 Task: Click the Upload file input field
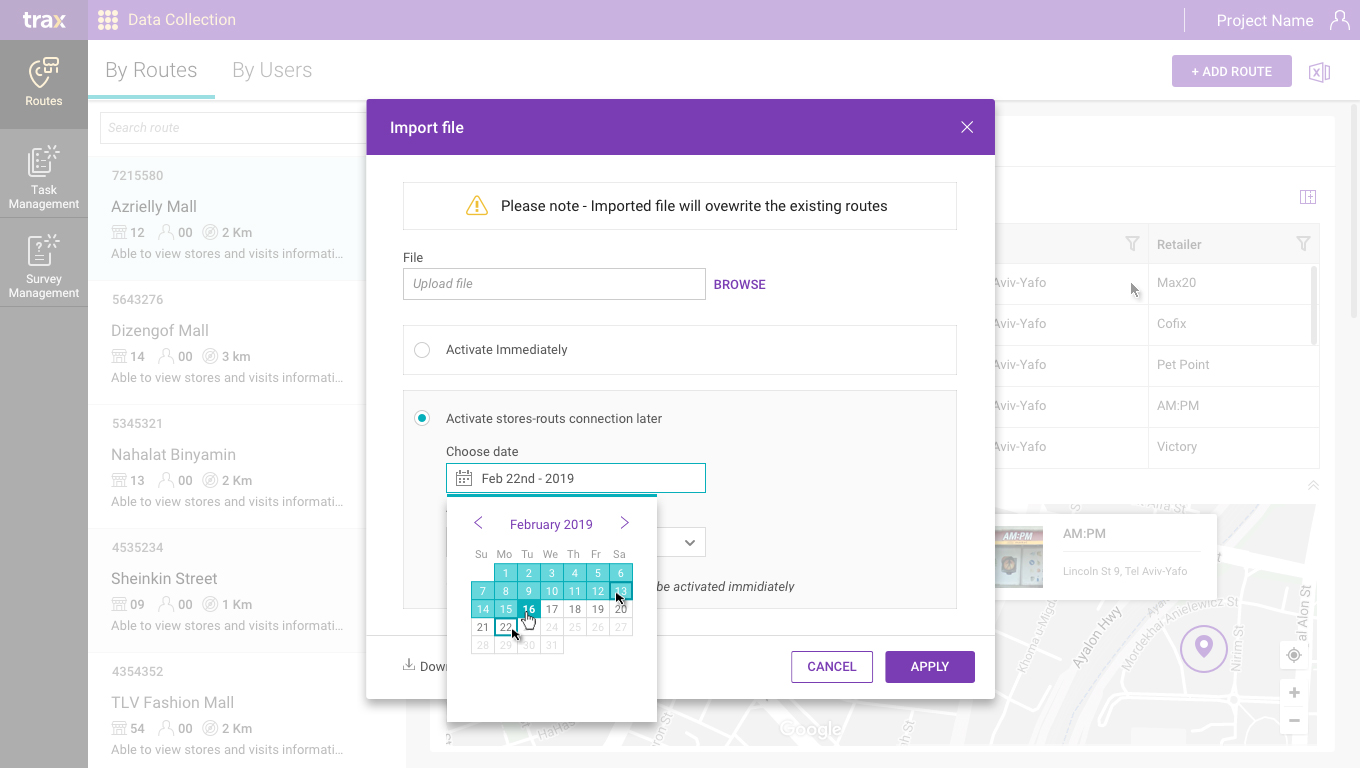click(x=554, y=284)
